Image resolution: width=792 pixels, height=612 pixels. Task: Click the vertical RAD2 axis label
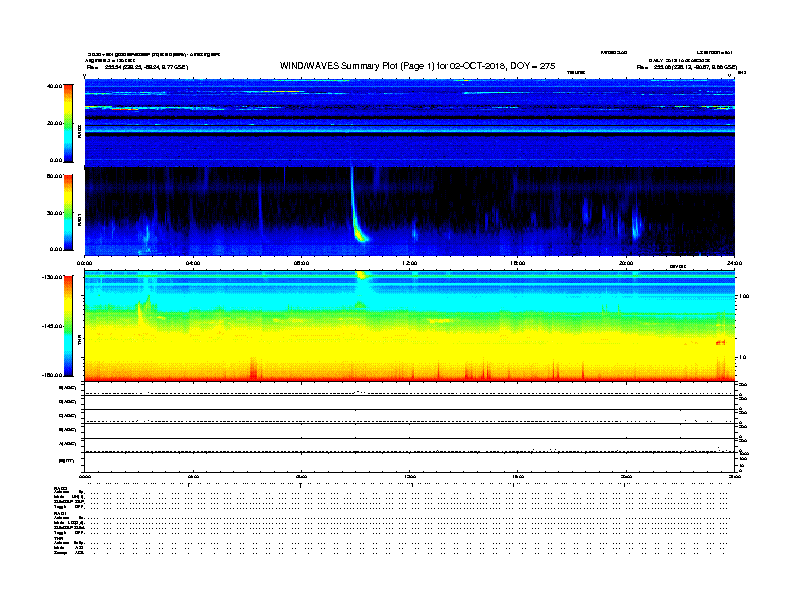[x=79, y=132]
